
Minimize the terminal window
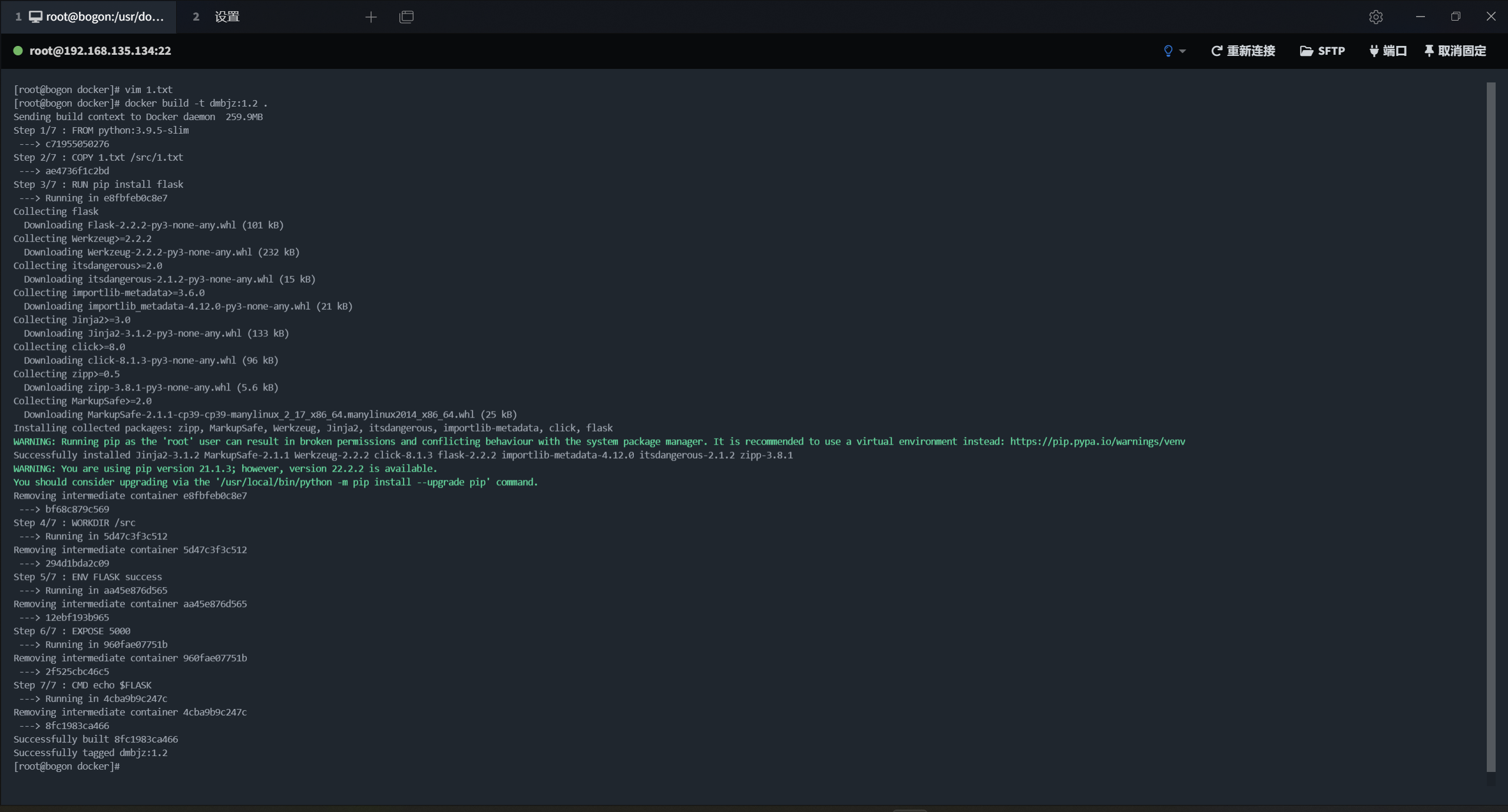coord(1420,17)
